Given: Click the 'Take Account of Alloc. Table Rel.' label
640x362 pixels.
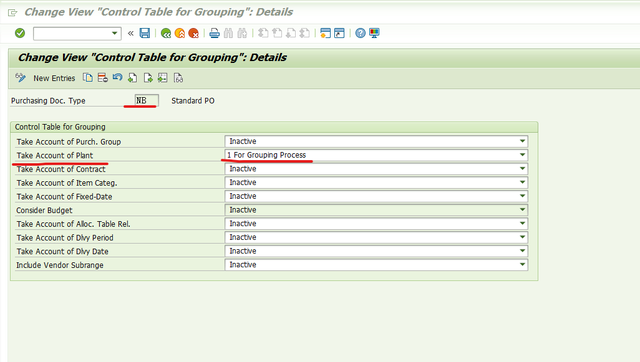Looking at the screenshot, I should click(x=73, y=224).
